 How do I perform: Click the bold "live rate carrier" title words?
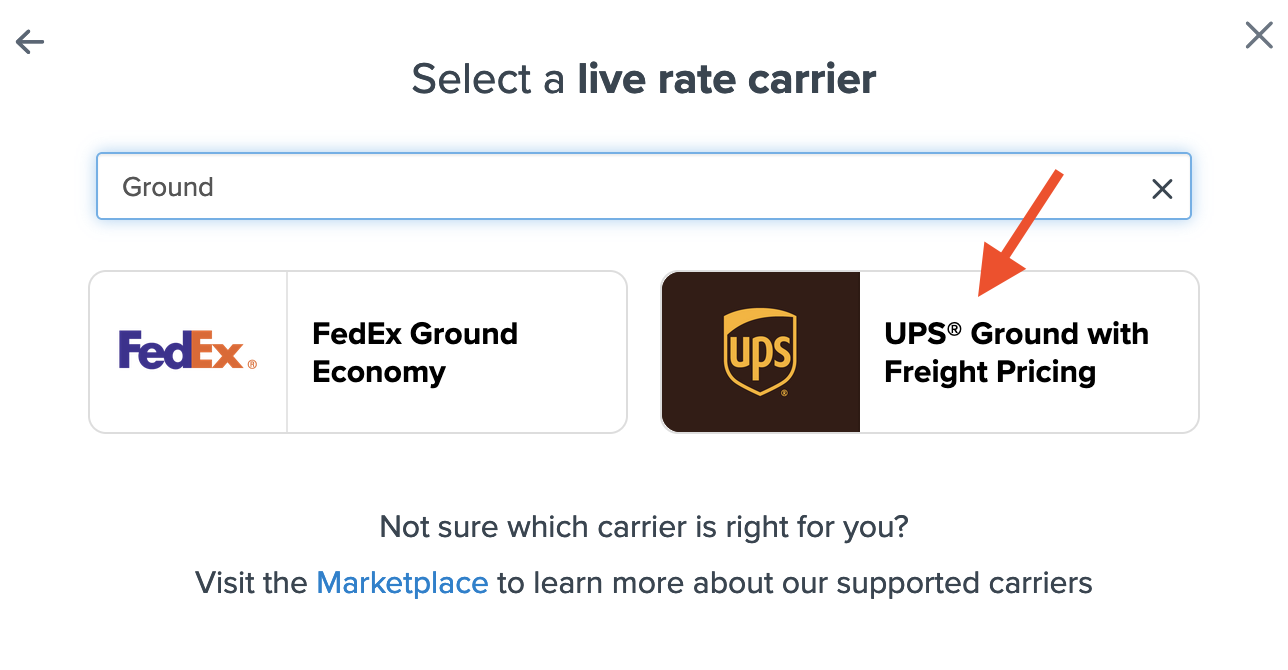[726, 79]
